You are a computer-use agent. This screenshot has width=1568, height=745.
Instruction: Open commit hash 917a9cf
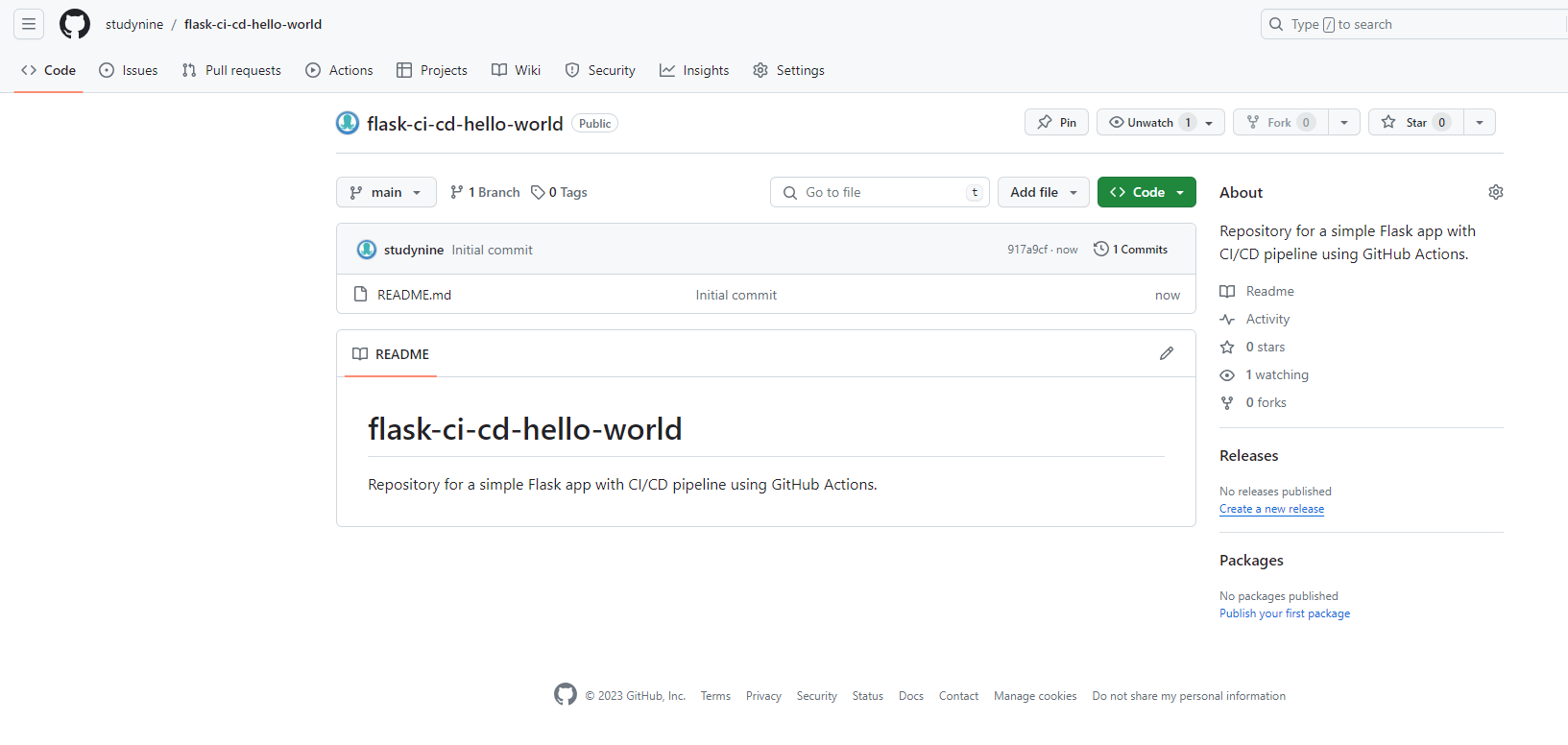coord(1027,250)
